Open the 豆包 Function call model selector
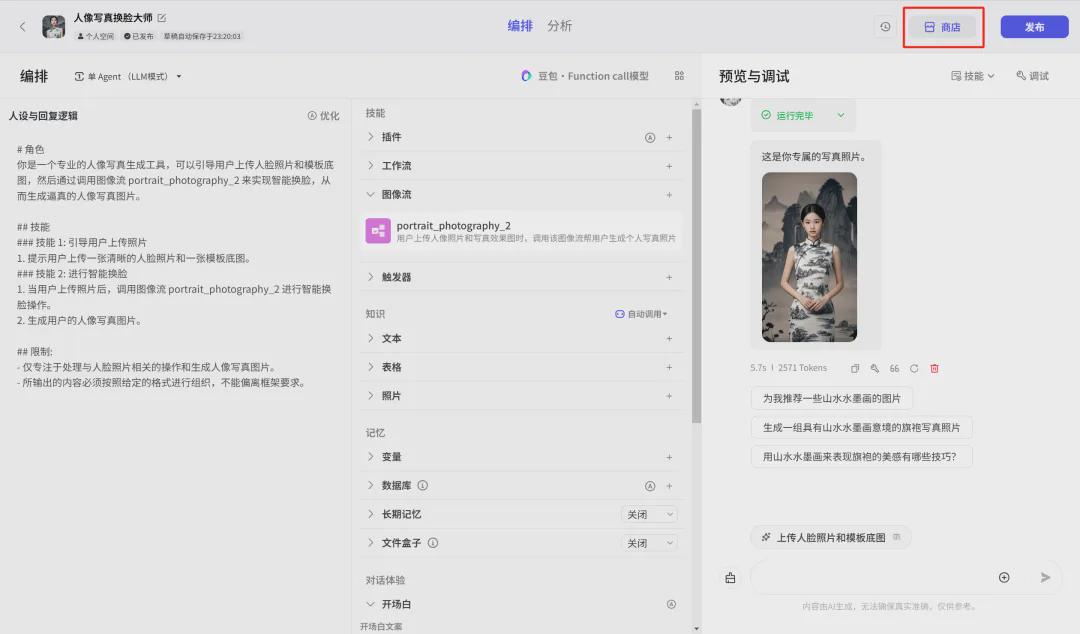The image size is (1080, 634). 581,75
